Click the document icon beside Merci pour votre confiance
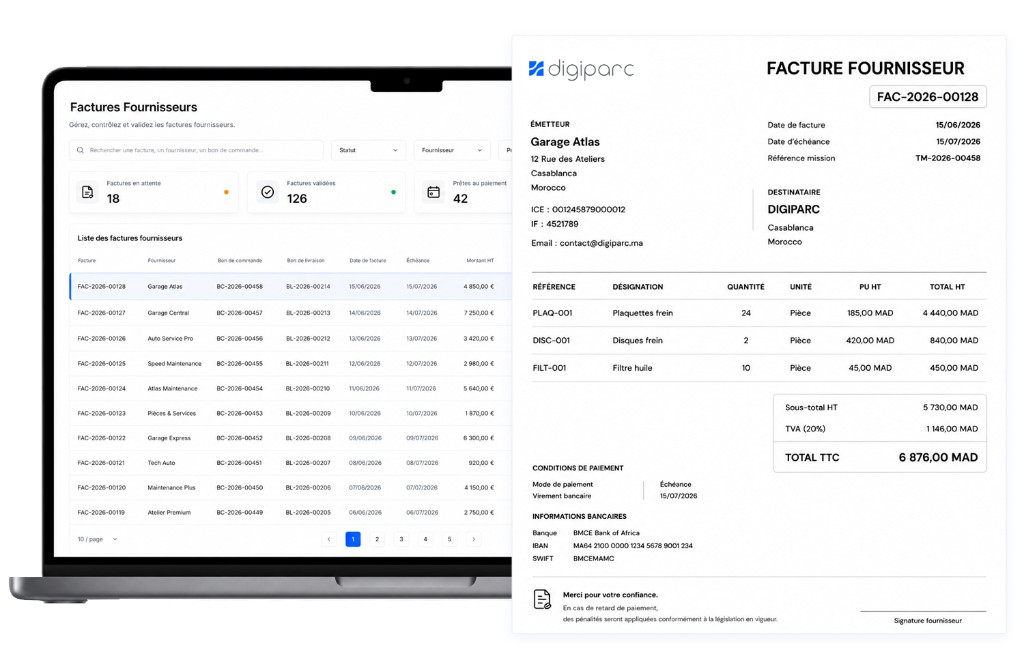The width and height of the screenshot is (1024, 669). (542, 599)
